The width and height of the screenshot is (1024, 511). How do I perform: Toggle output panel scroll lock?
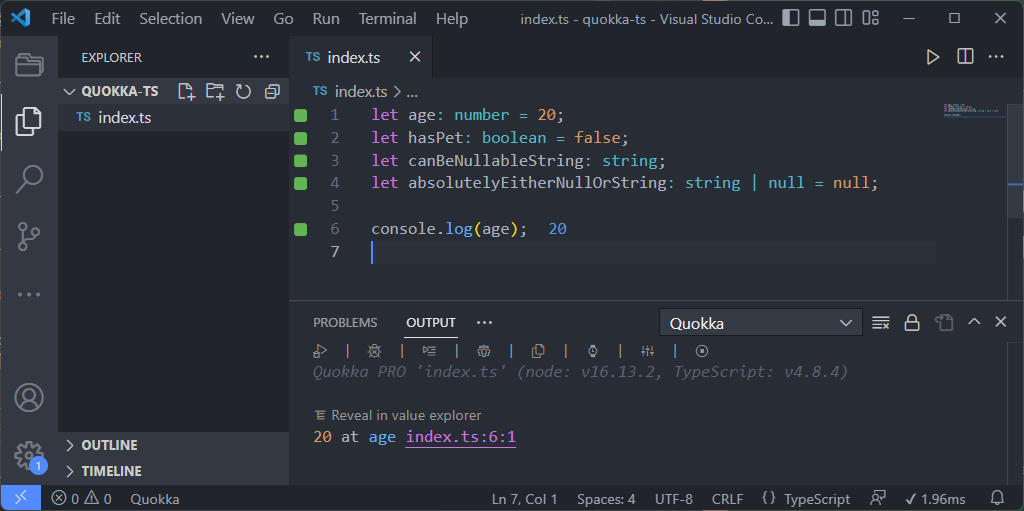(912, 323)
